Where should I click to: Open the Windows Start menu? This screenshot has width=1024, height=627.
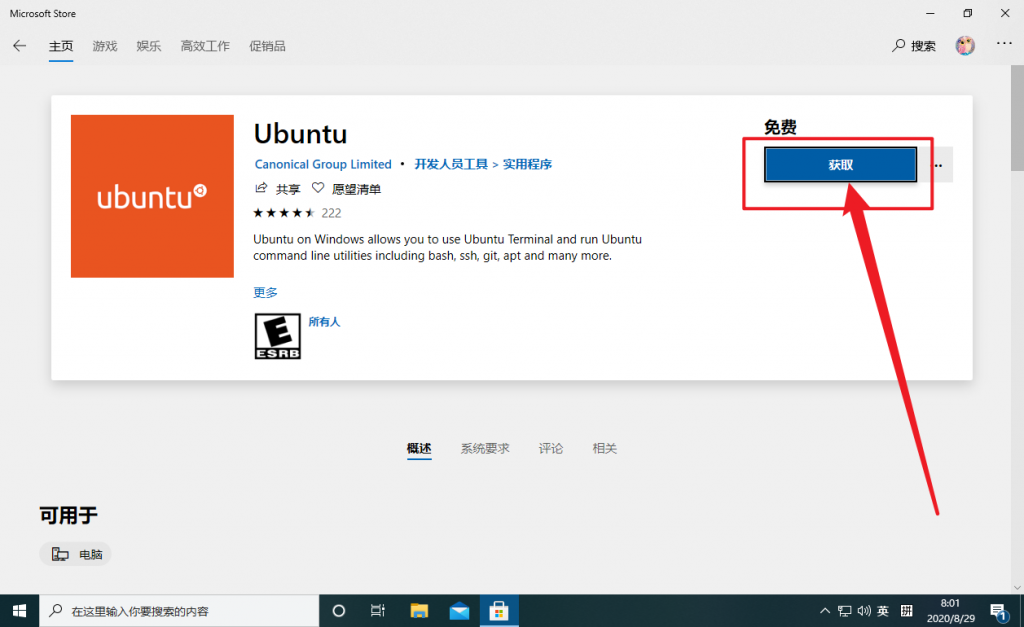20,611
